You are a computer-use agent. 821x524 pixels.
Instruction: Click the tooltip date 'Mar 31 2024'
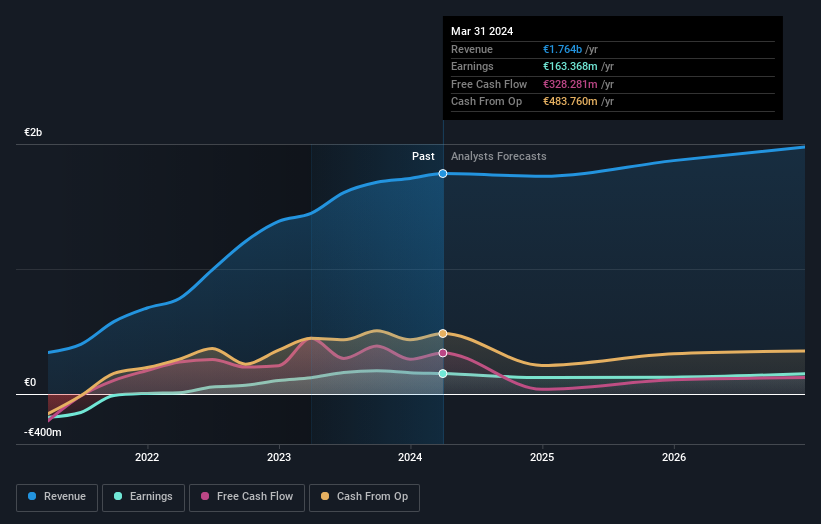[482, 31]
